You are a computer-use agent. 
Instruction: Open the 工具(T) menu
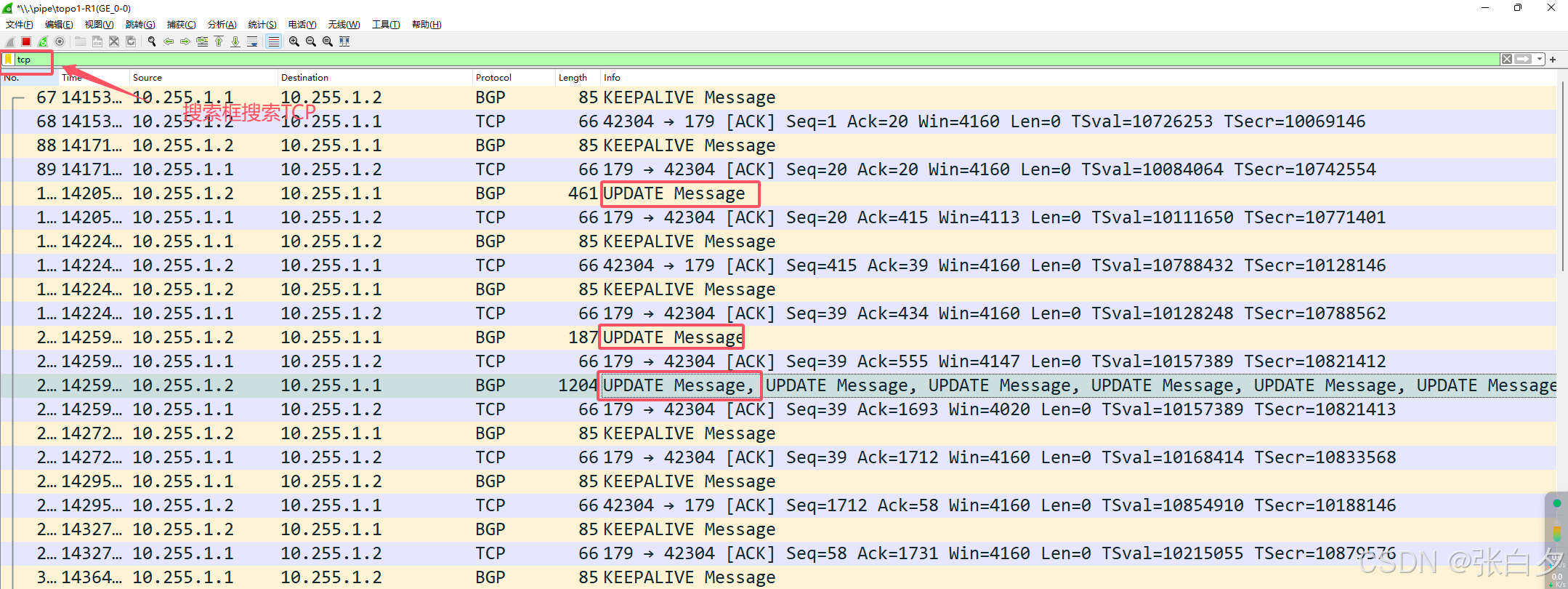(x=386, y=25)
